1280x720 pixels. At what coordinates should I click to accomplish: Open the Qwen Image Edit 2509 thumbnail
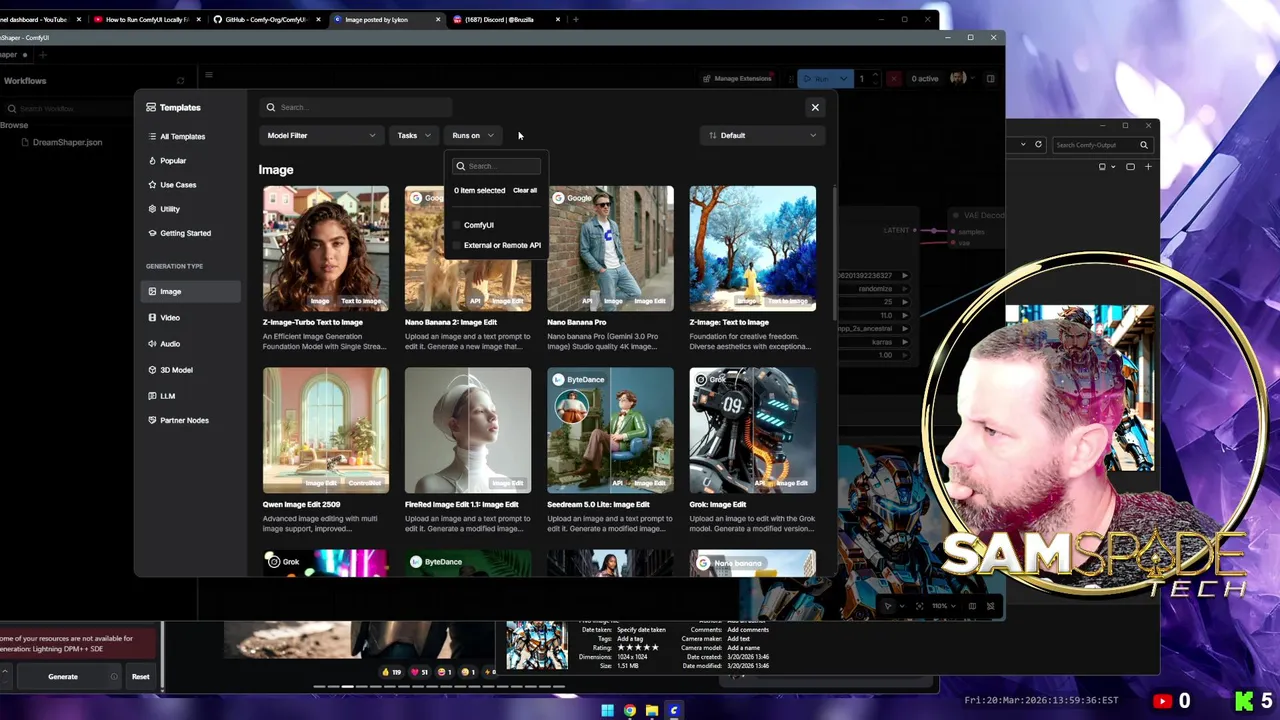pos(326,430)
